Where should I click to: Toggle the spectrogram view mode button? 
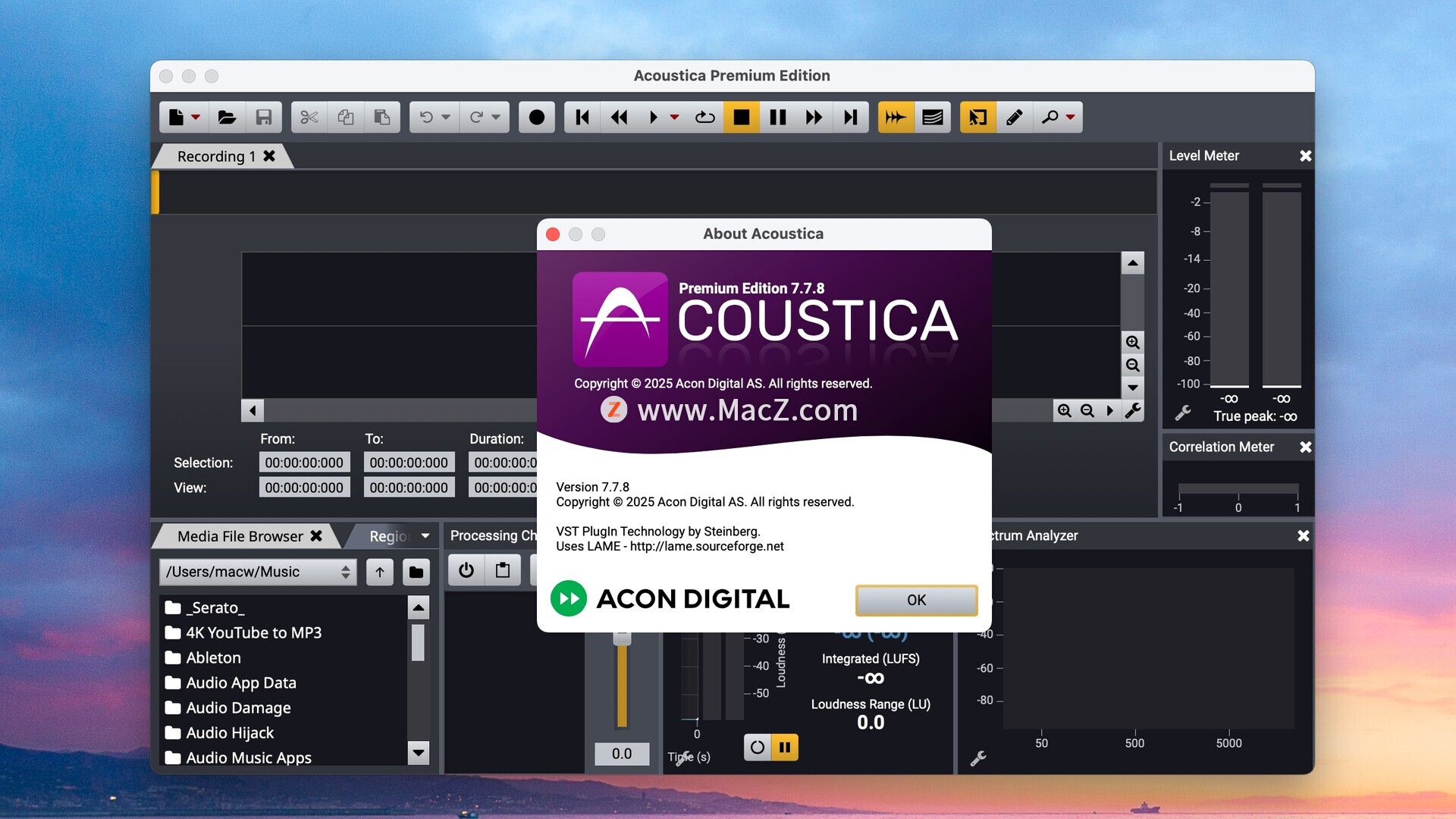coord(933,117)
